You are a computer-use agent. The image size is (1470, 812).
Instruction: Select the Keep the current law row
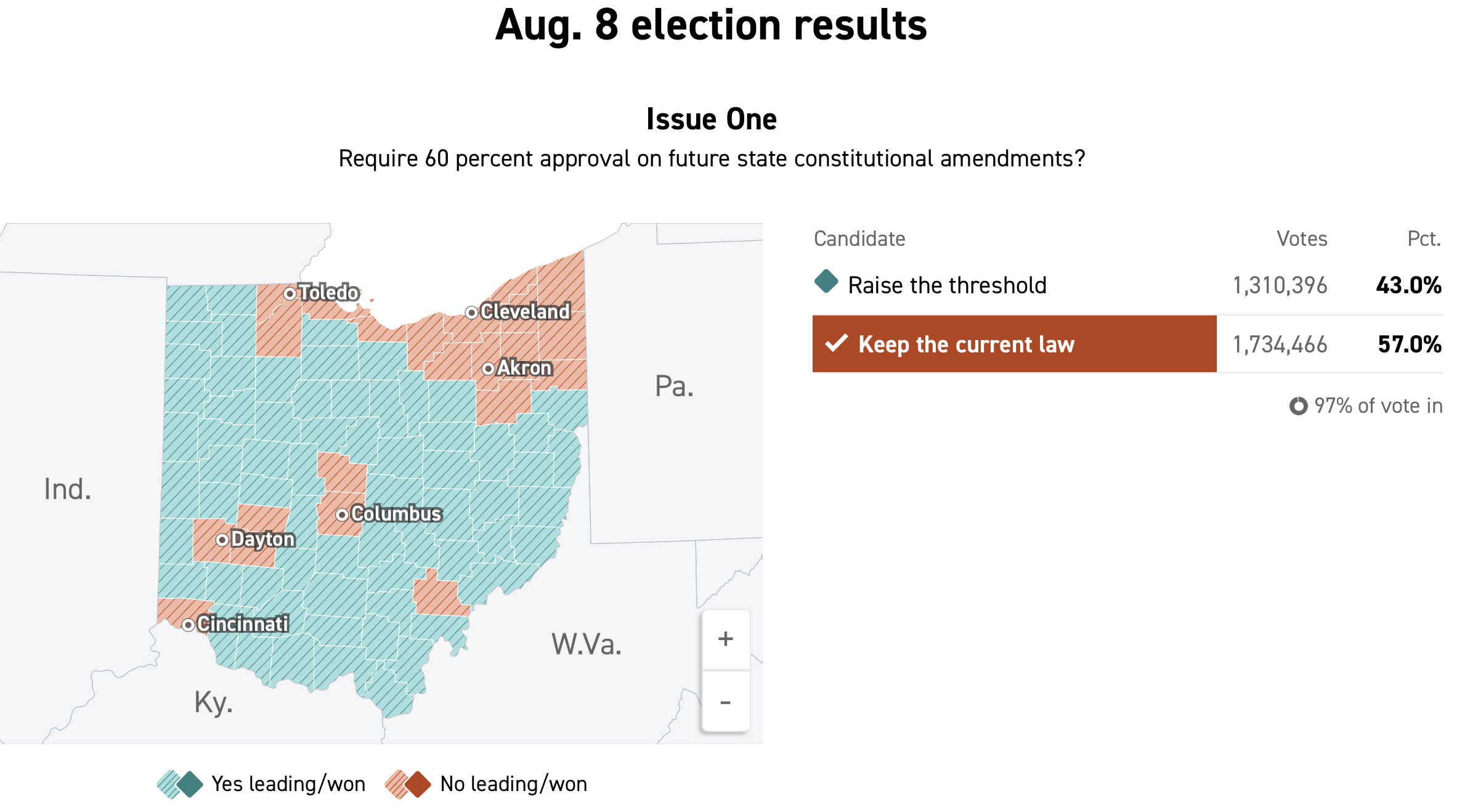click(x=1014, y=344)
